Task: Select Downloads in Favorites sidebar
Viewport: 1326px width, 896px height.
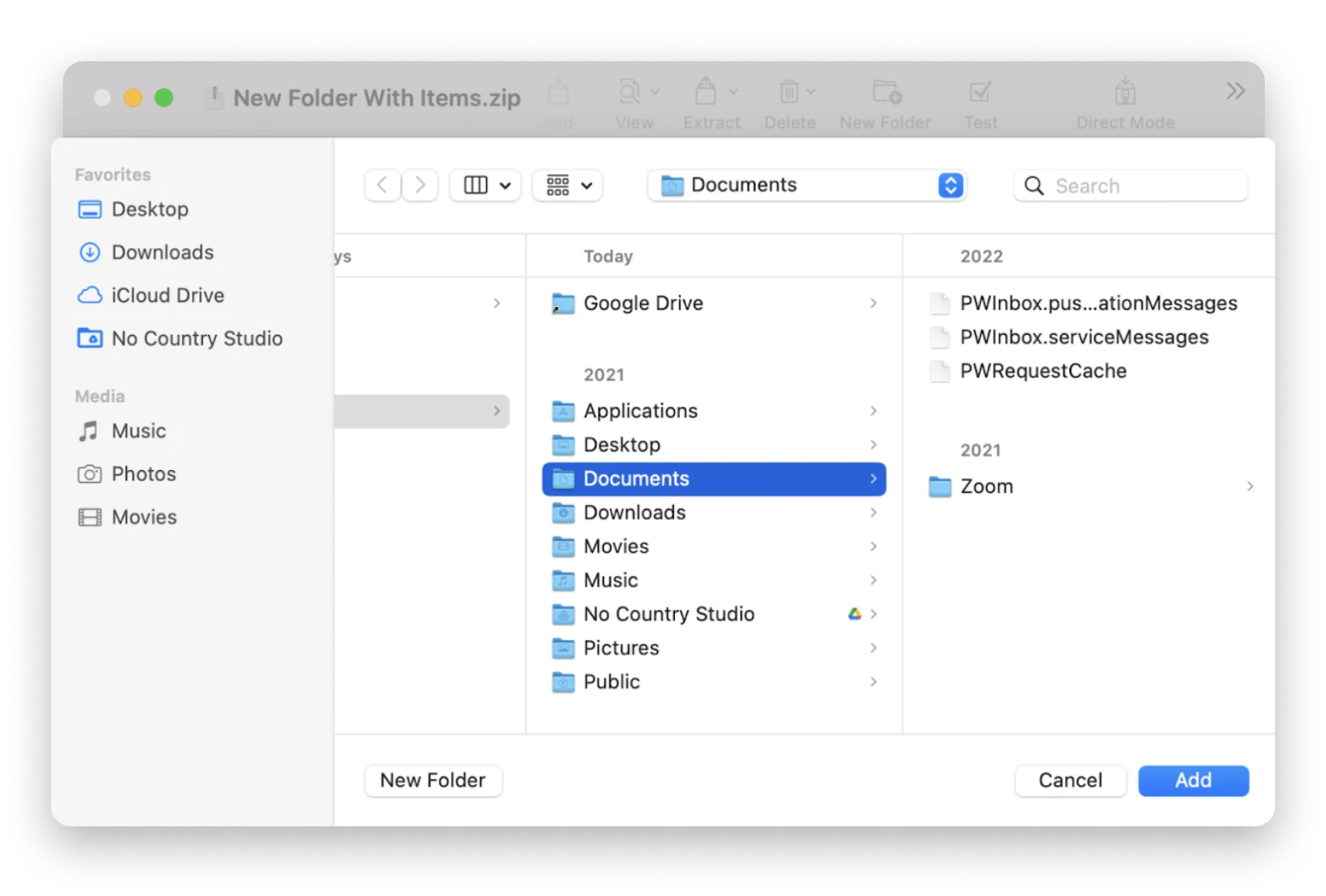Action: (x=162, y=252)
